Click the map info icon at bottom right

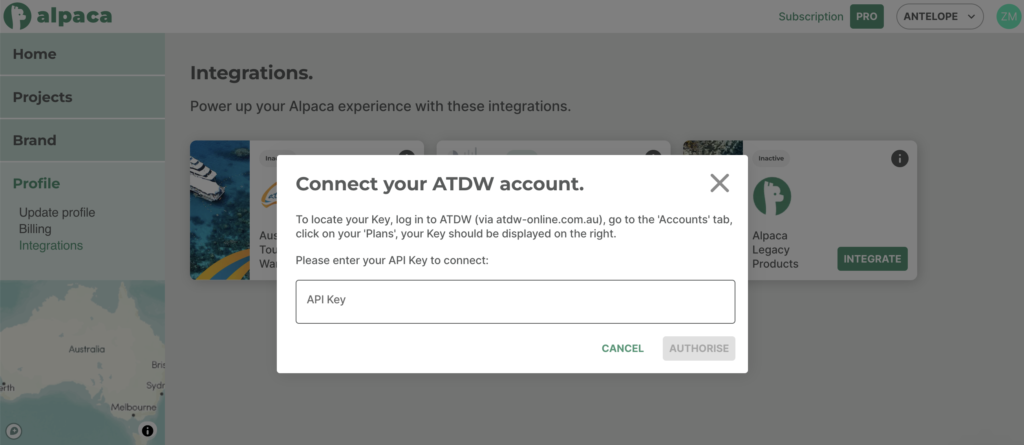click(148, 430)
